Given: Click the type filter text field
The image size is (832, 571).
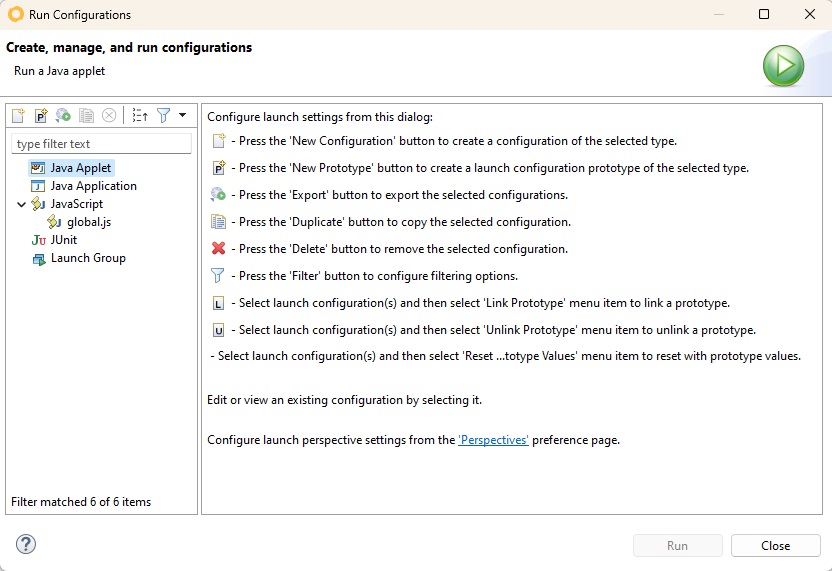Looking at the screenshot, I should tap(101, 144).
